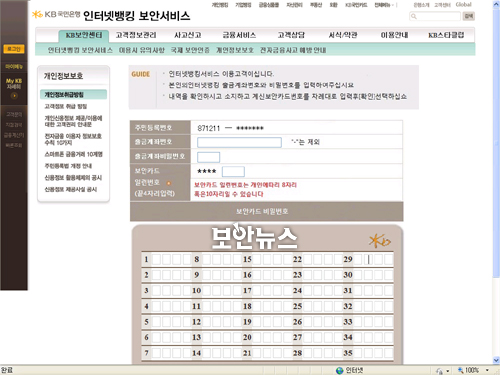Click the search magnifier icon in header
500x375 pixels.
[414, 16]
